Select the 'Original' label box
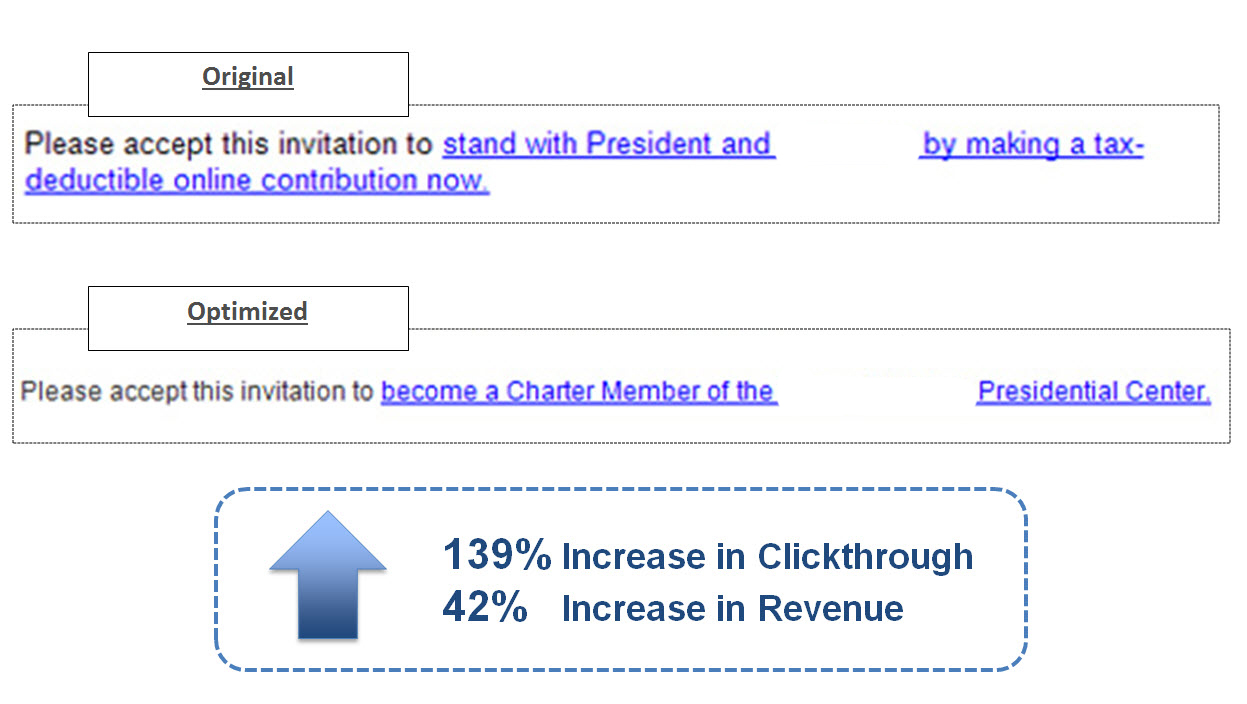Screen dimensions: 1247x704 248,84
